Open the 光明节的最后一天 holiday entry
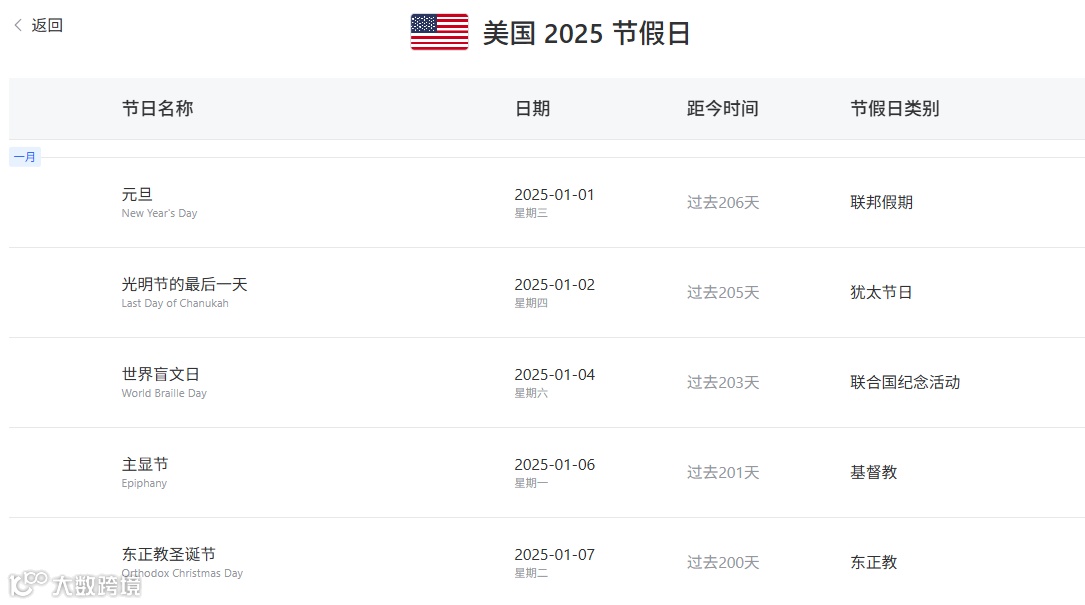This screenshot has width=1085, height=605. click(547, 292)
